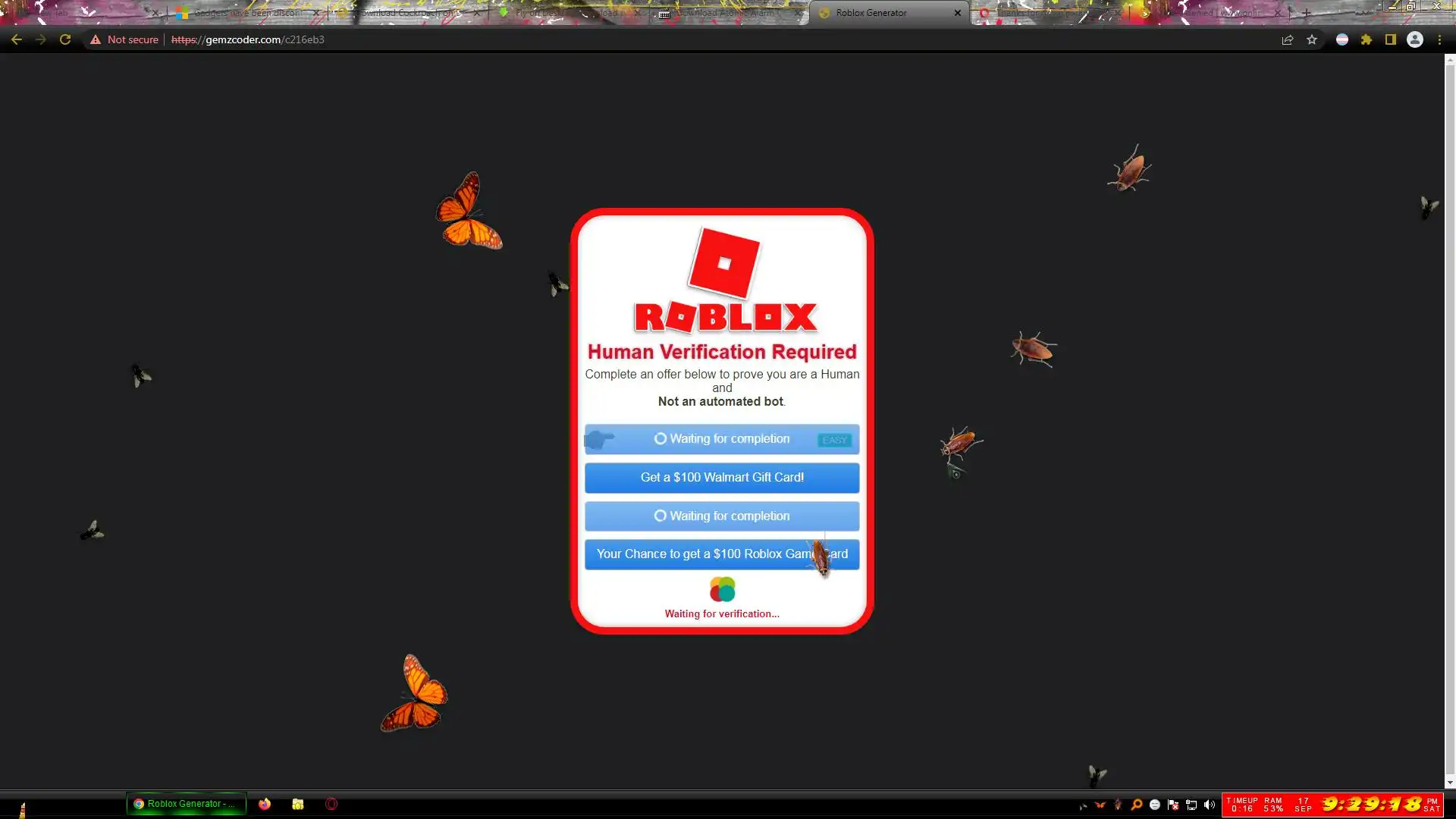Go back to the previous page
The height and width of the screenshot is (819, 1456).
coord(17,39)
